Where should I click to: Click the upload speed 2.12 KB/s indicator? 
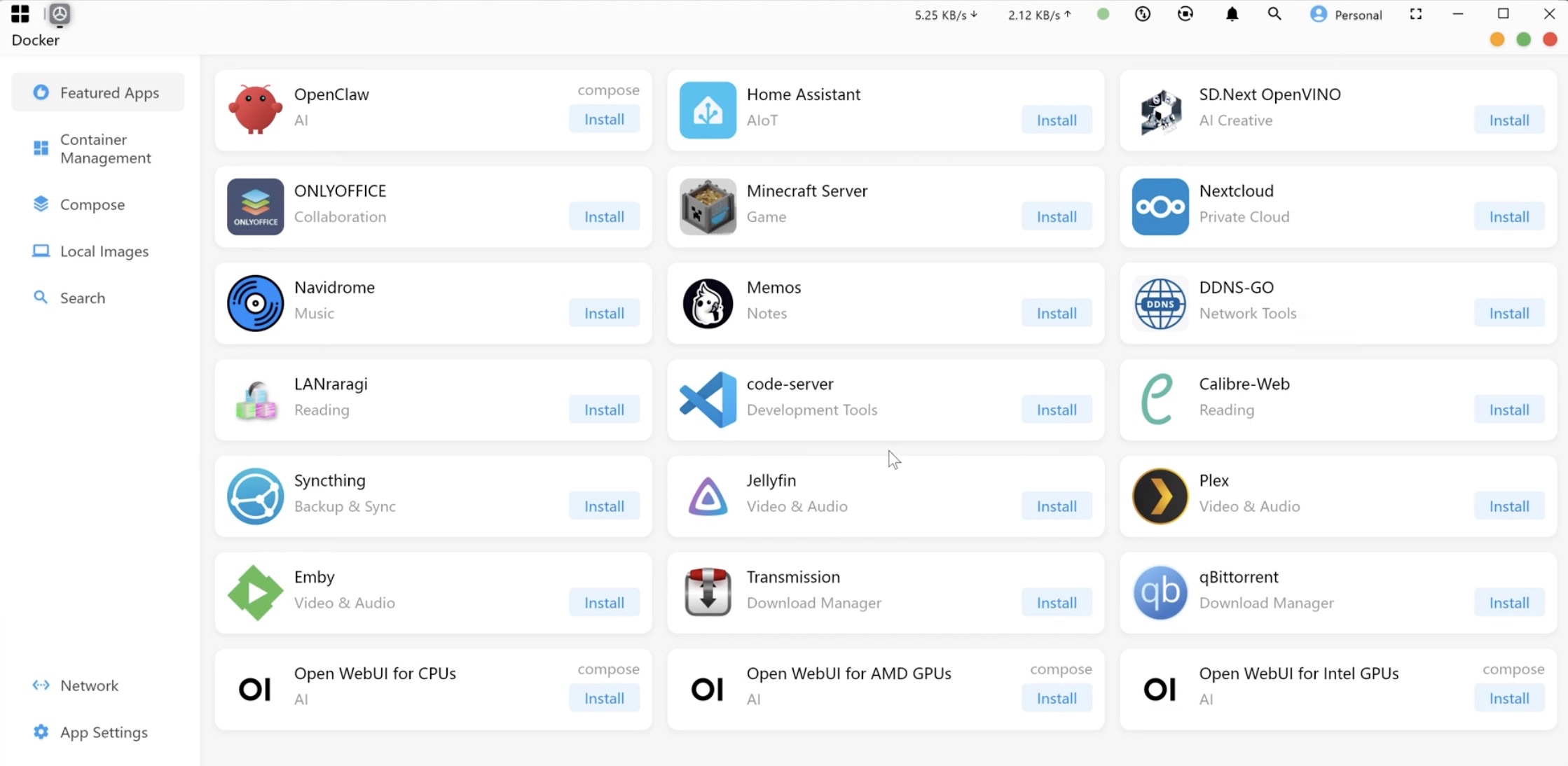click(1040, 15)
